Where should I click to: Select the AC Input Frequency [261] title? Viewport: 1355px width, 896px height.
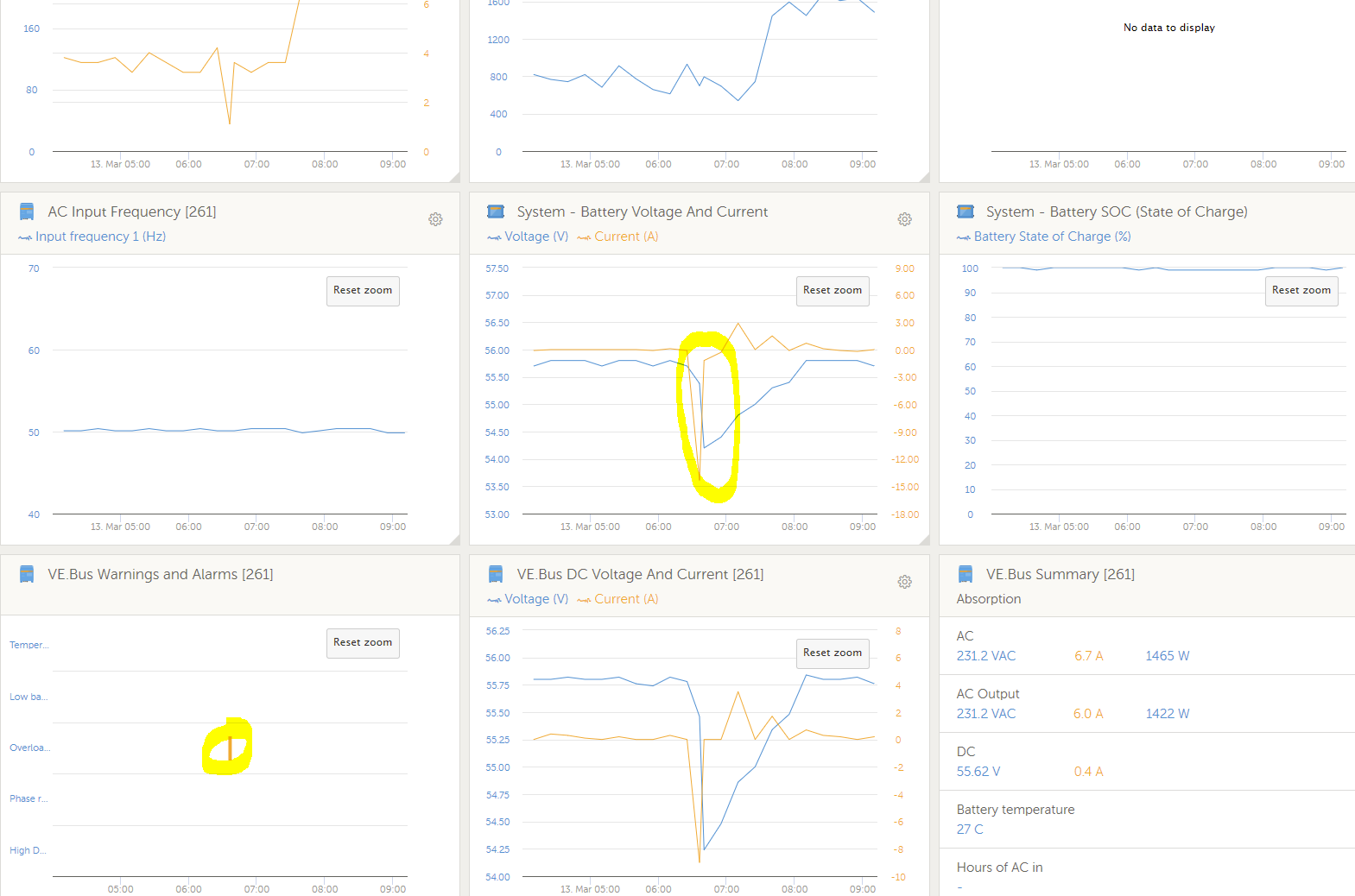132,211
